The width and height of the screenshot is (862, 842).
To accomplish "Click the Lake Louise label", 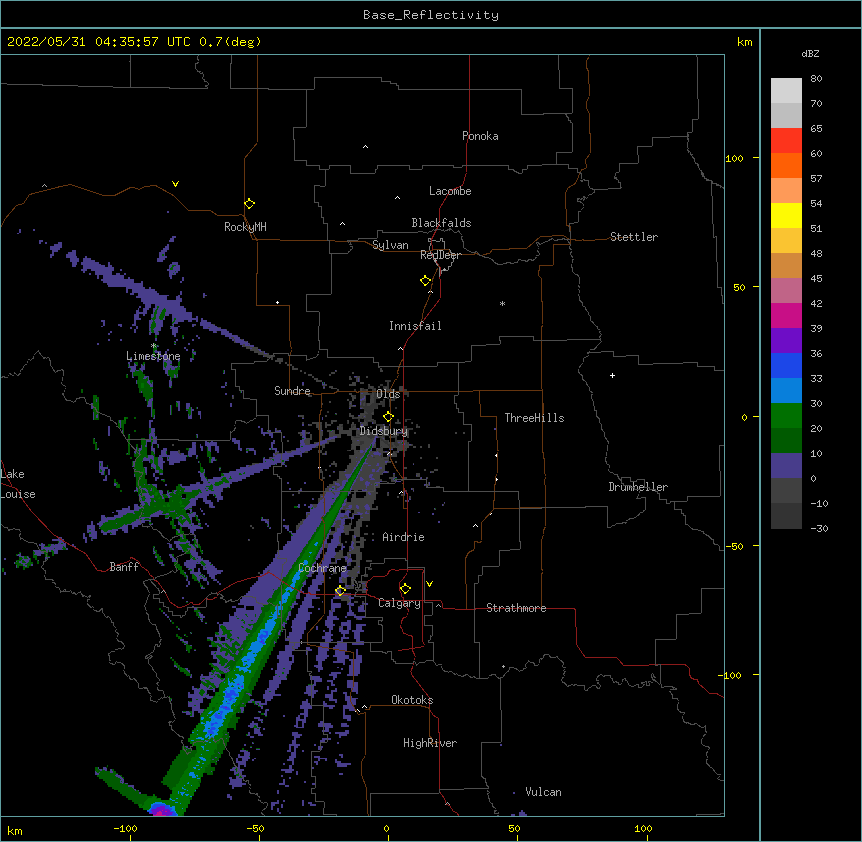I will pyautogui.click(x=18, y=484).
